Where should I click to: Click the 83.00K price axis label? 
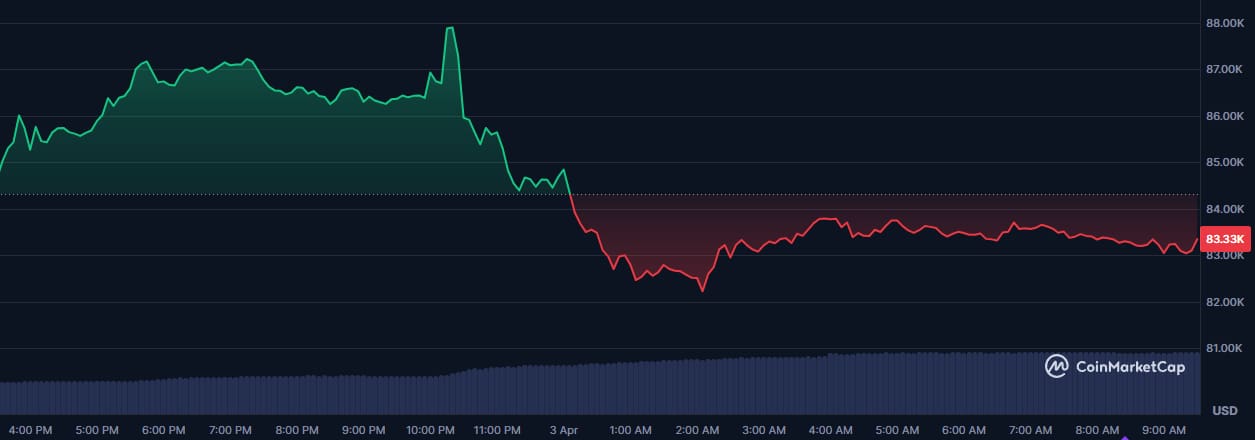[x=1225, y=256]
